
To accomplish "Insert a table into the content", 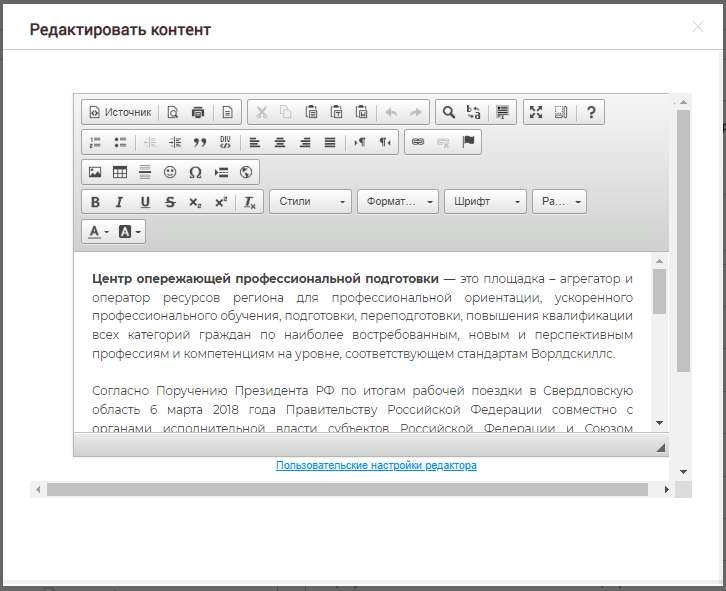I will [120, 172].
